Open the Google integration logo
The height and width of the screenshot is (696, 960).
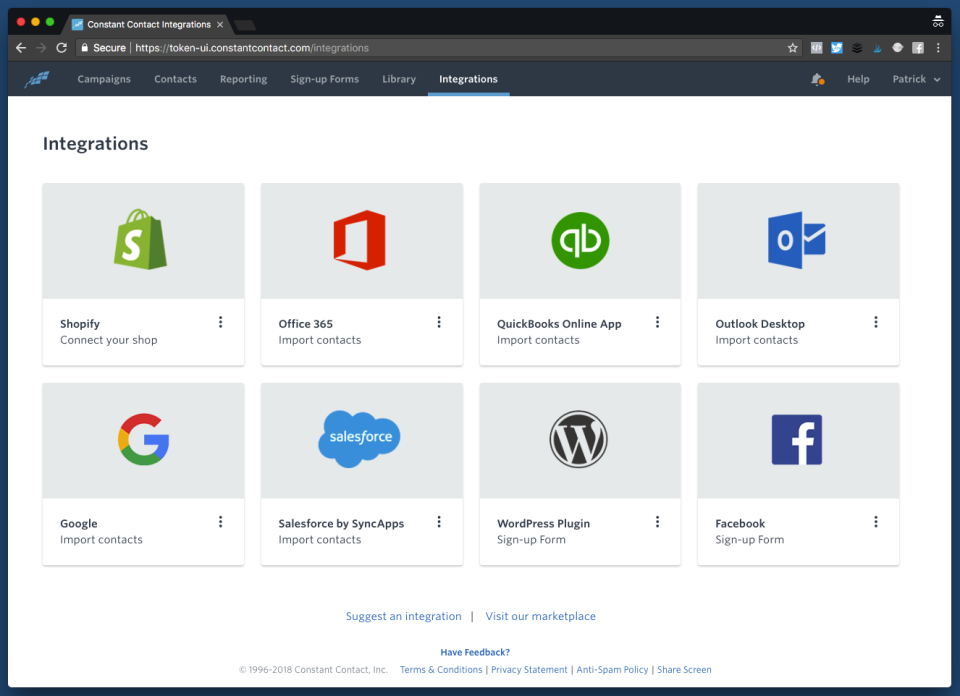[x=143, y=439]
